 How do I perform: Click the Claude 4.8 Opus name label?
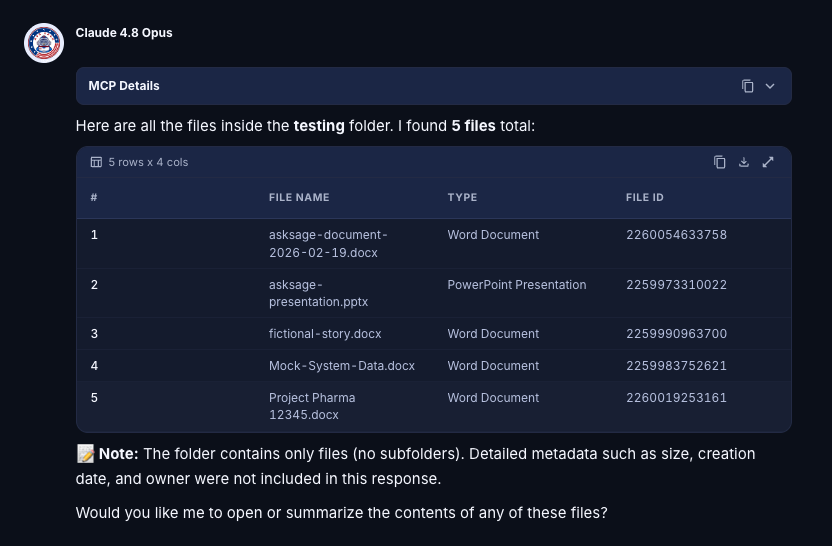pos(124,33)
